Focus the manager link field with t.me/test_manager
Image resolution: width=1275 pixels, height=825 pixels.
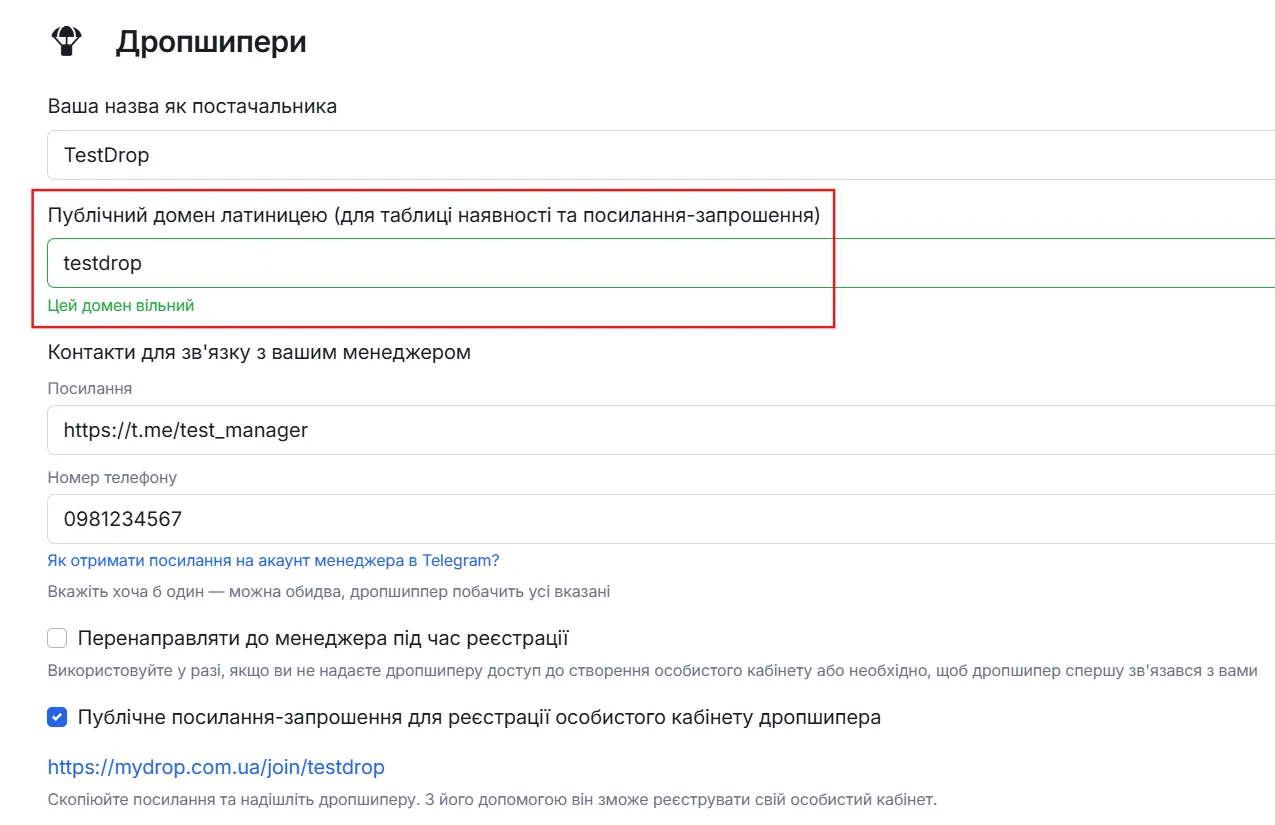[x=661, y=430]
